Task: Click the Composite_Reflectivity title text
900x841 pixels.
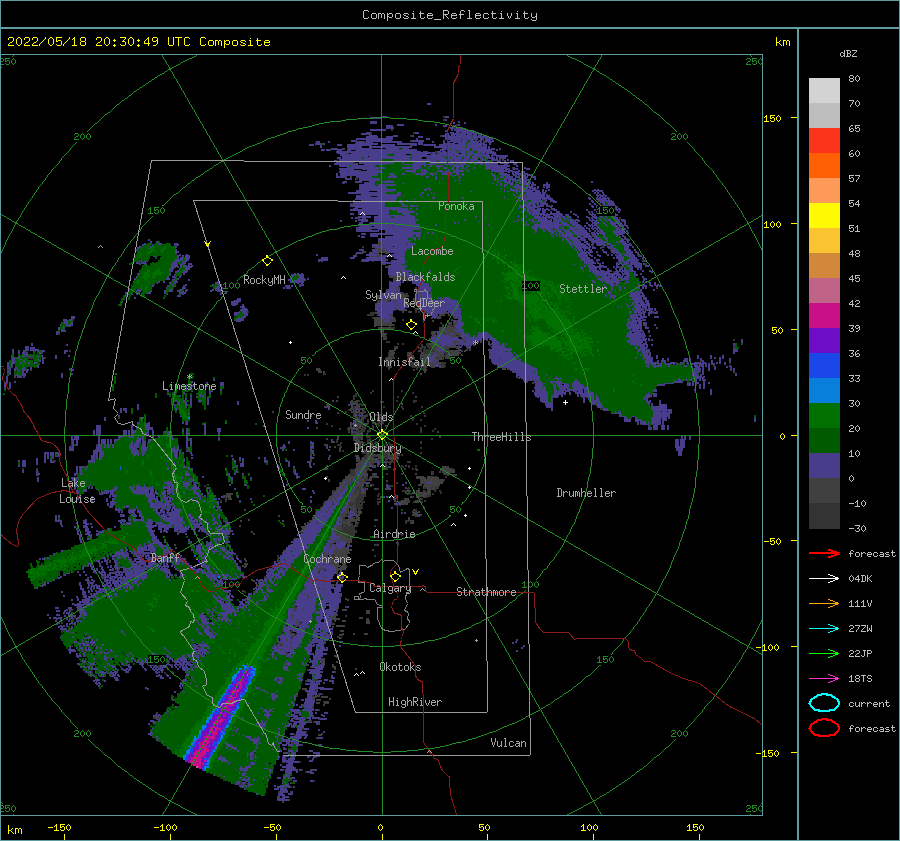Action: [449, 15]
